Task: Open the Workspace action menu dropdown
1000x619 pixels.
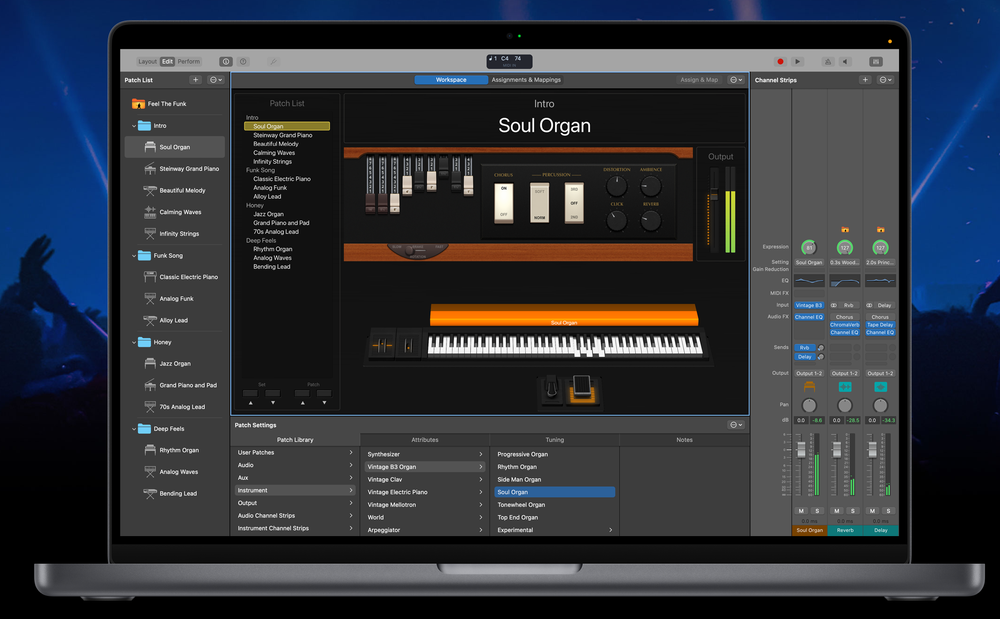Action: tap(736, 80)
